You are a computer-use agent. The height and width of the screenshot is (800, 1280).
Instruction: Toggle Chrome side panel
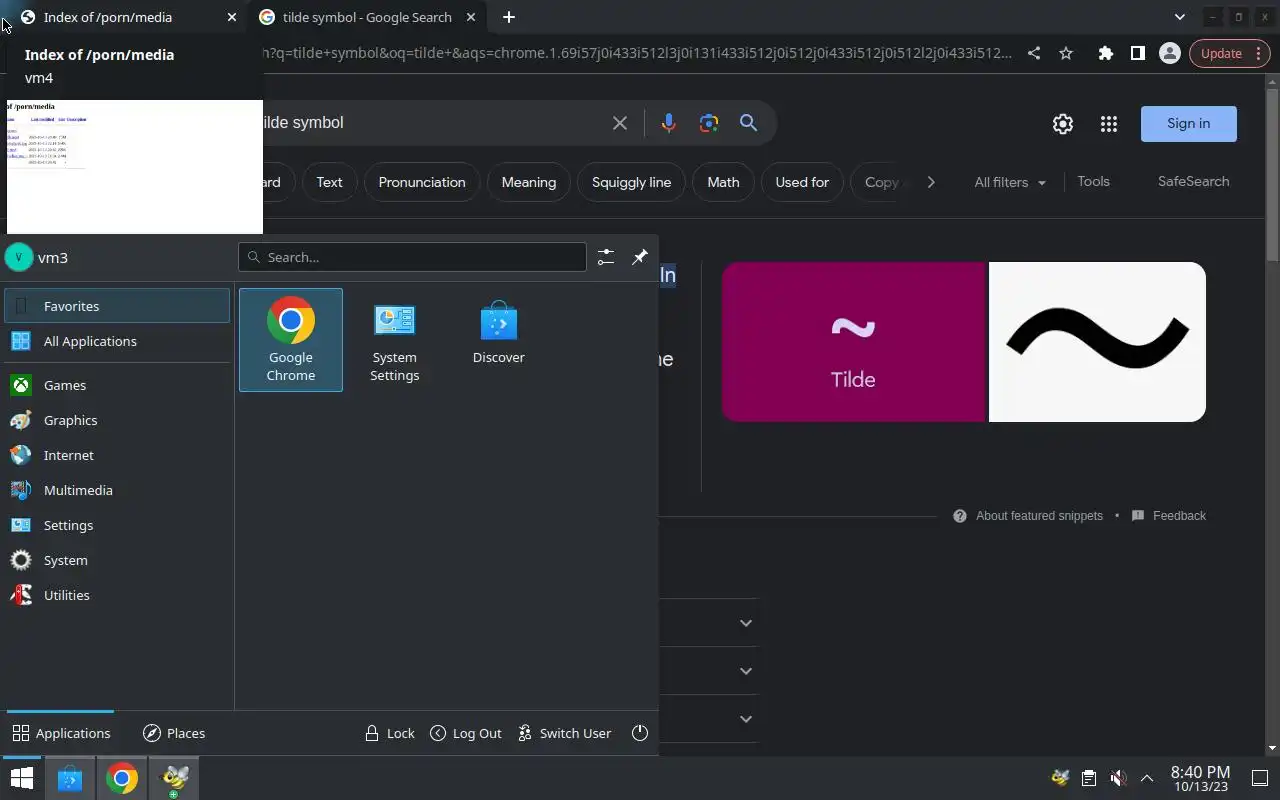(x=1138, y=53)
